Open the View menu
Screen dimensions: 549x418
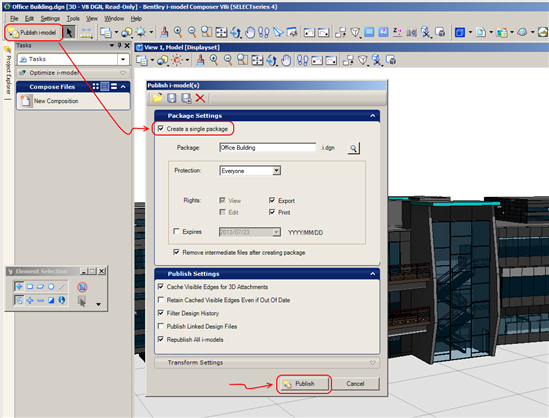[x=92, y=19]
